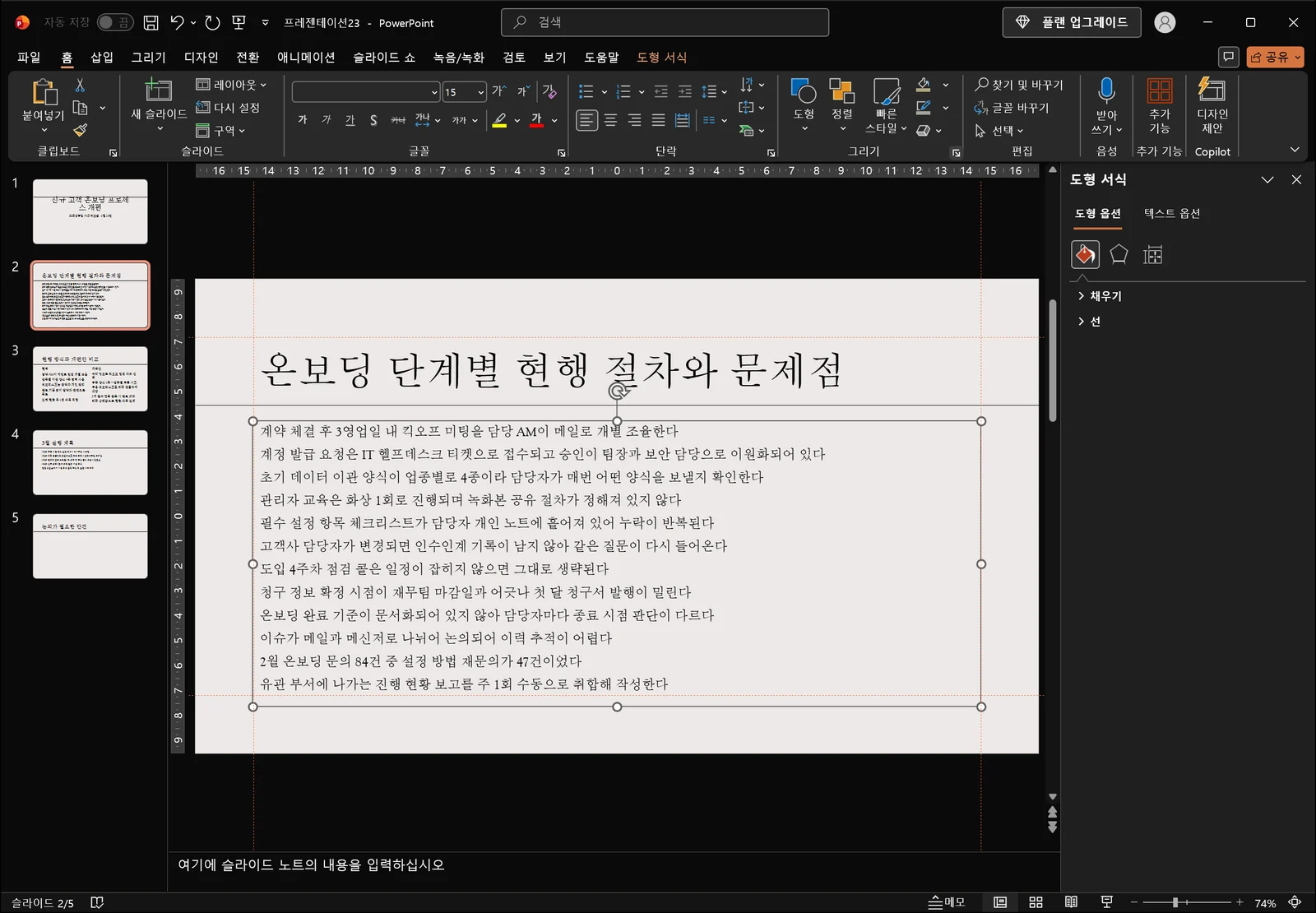Open 추가 기능 add-ins icon
The height and width of the screenshot is (913, 1316).
(1160, 90)
